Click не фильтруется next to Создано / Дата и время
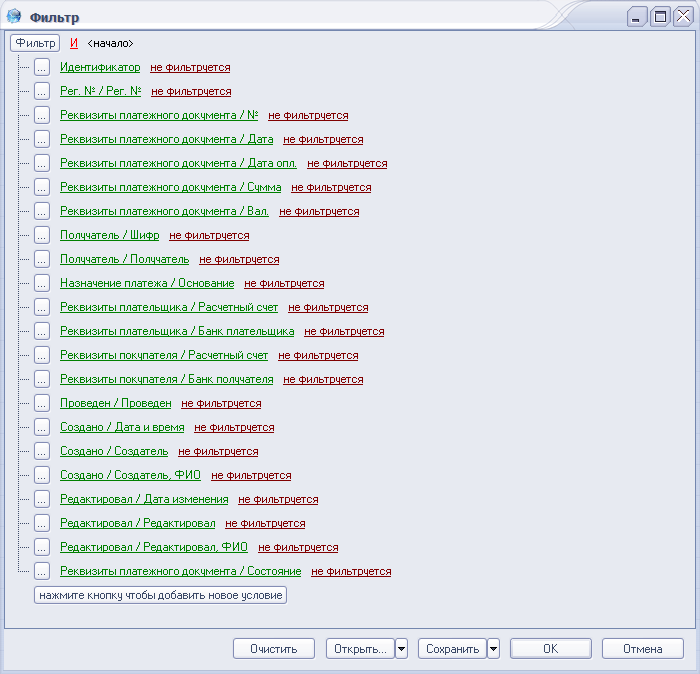700x674 pixels. click(234, 427)
